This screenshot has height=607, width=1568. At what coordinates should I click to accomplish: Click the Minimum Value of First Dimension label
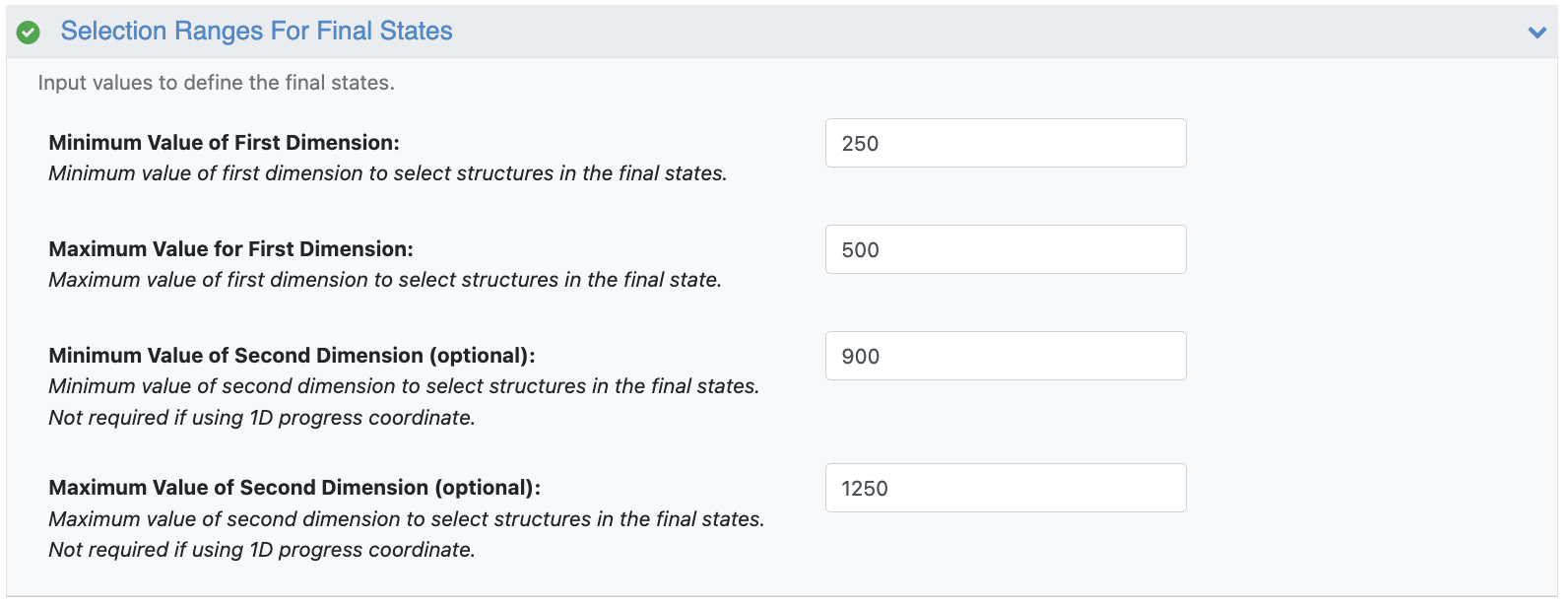pos(224,143)
